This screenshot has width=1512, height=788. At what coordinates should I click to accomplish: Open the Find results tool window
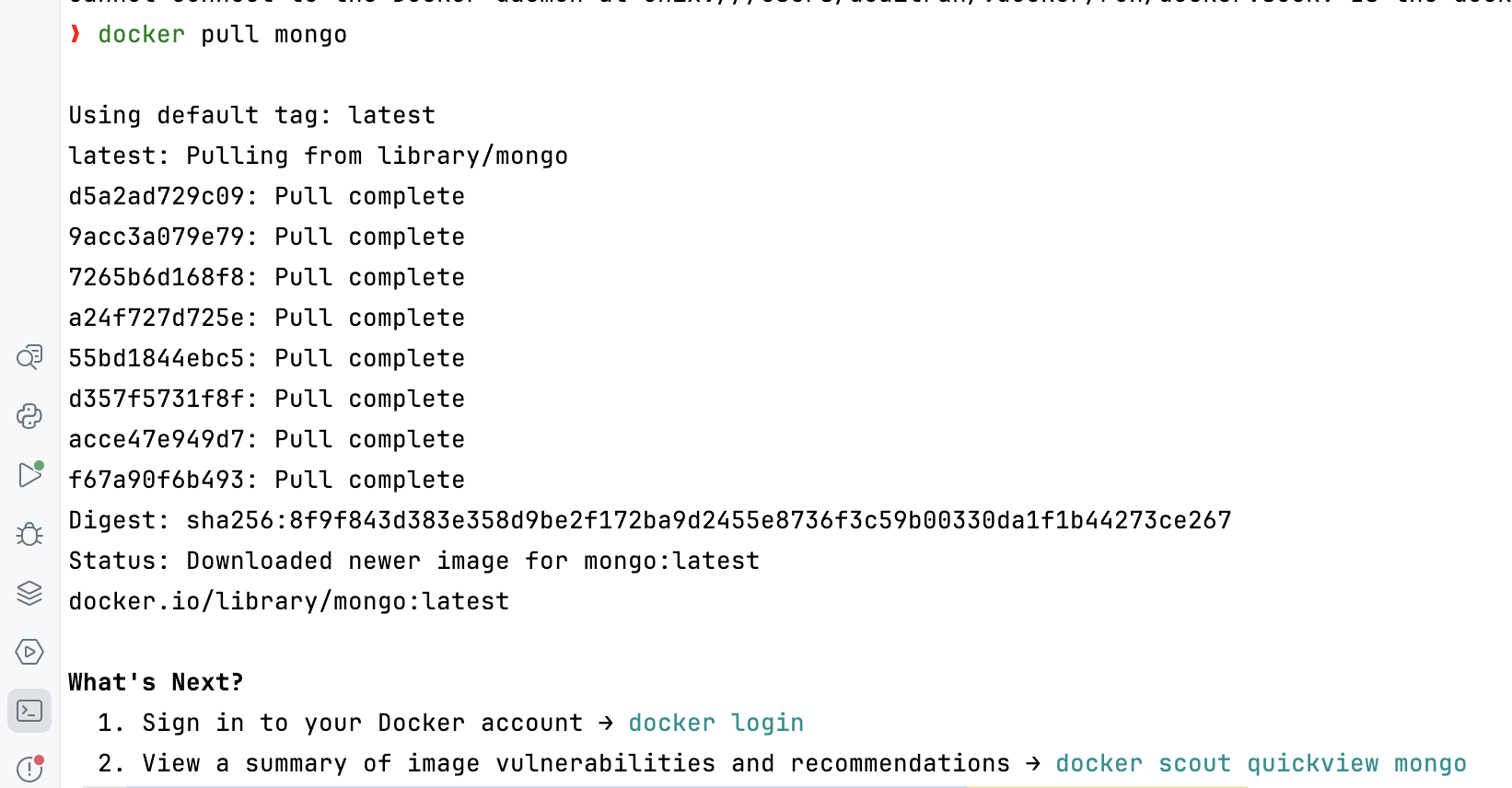tap(29, 357)
